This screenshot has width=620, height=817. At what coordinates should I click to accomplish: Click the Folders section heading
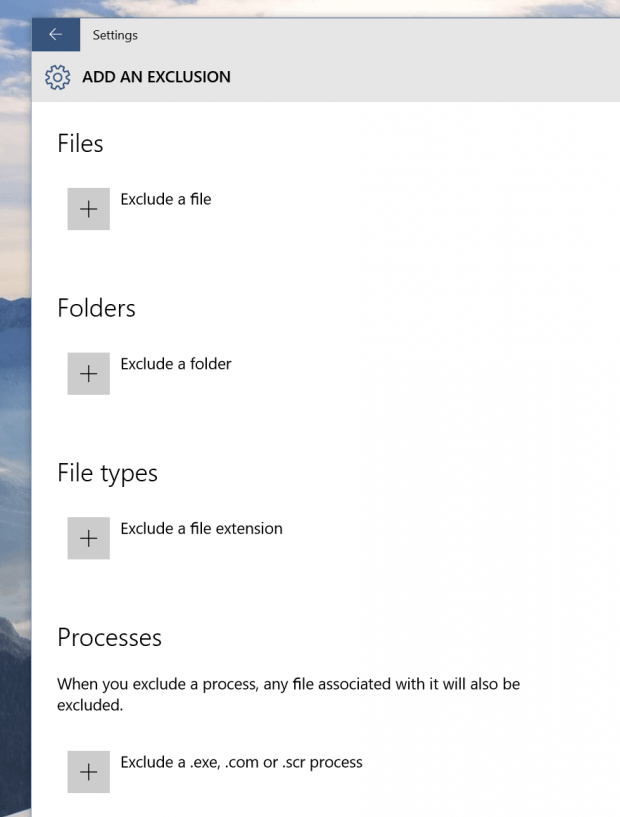96,309
